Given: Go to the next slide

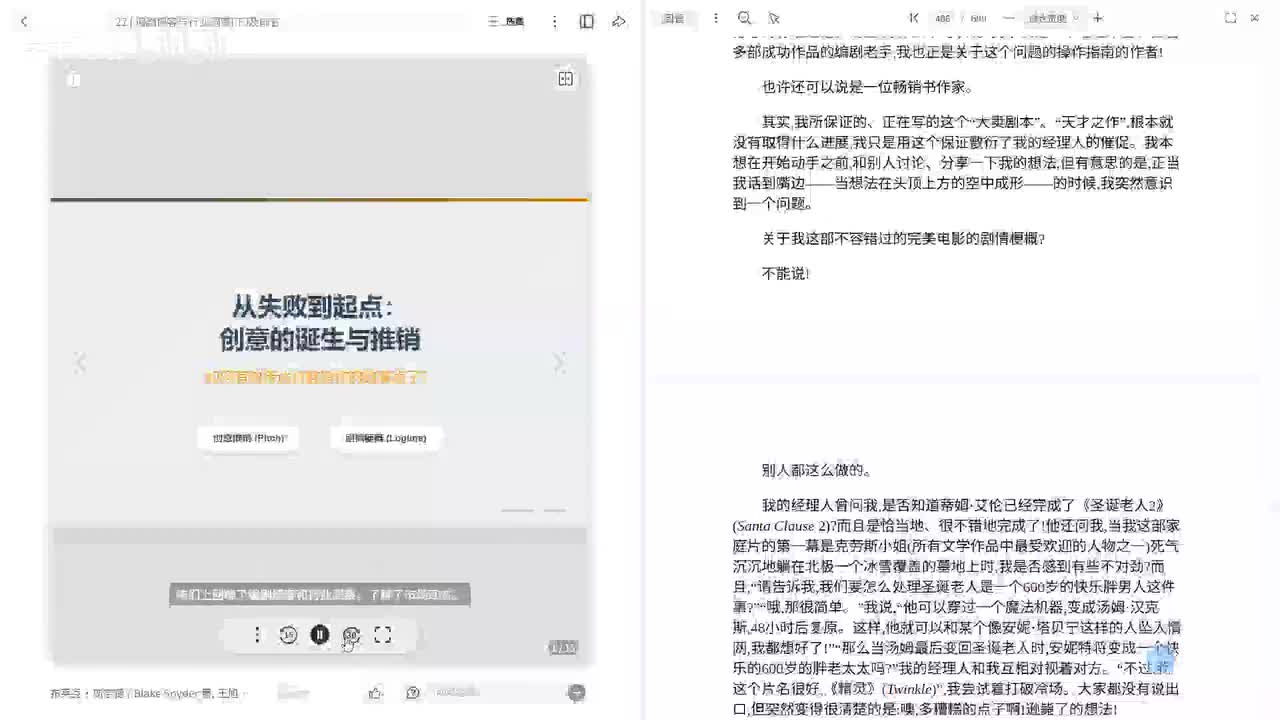Looking at the screenshot, I should click(x=560, y=362).
